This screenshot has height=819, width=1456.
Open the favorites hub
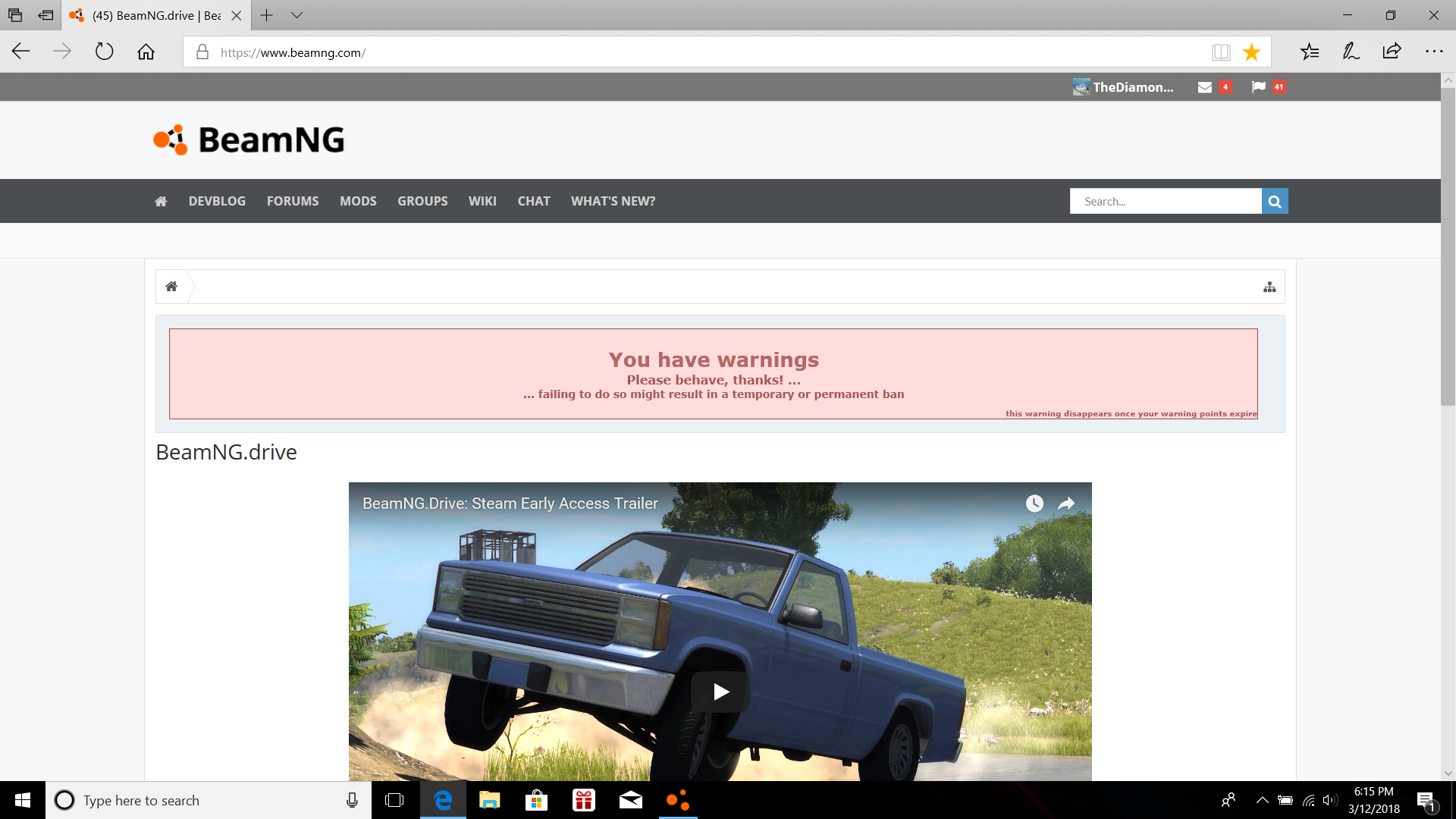1310,52
